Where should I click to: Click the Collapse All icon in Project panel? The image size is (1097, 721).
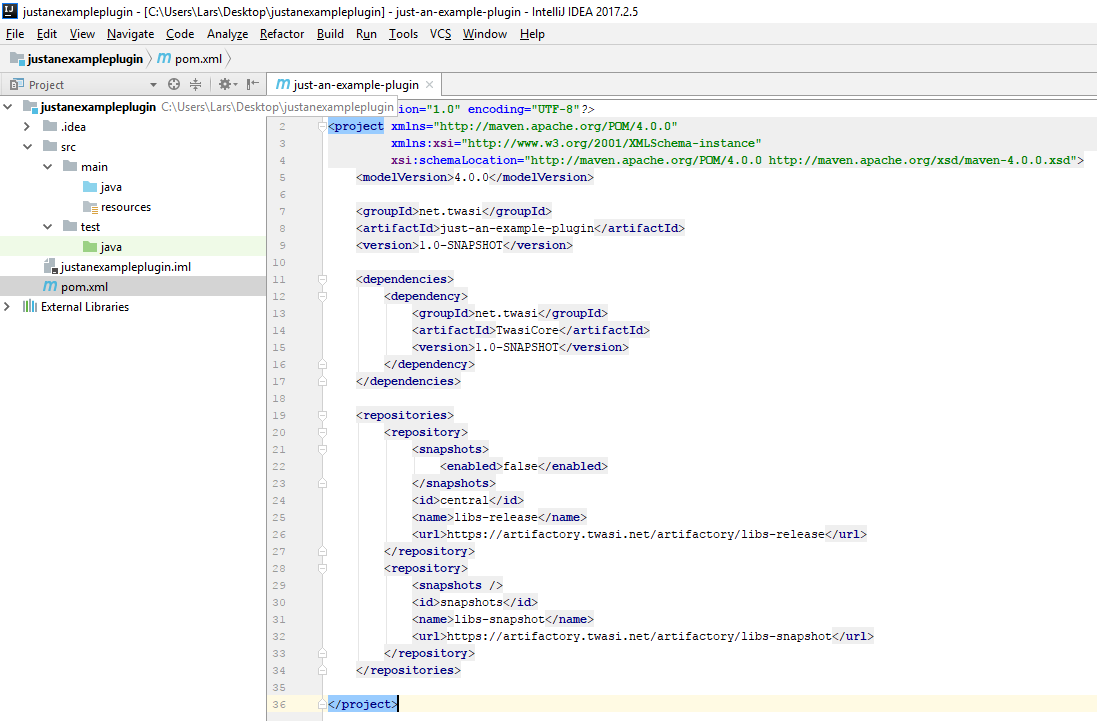click(196, 85)
